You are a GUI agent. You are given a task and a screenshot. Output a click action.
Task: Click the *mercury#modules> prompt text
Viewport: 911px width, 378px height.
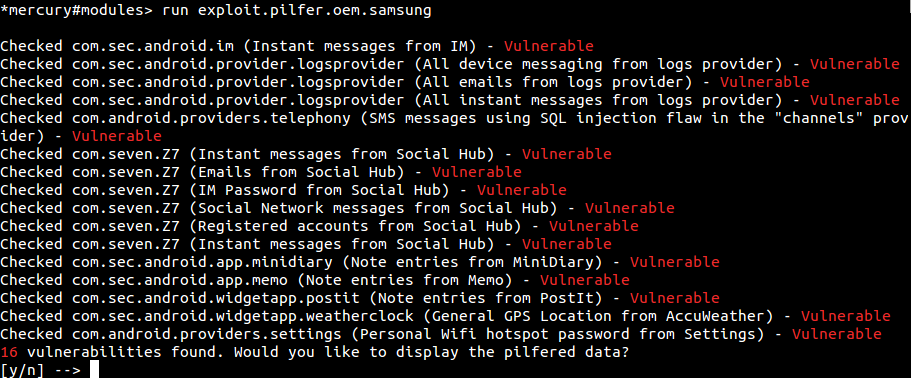(74, 10)
